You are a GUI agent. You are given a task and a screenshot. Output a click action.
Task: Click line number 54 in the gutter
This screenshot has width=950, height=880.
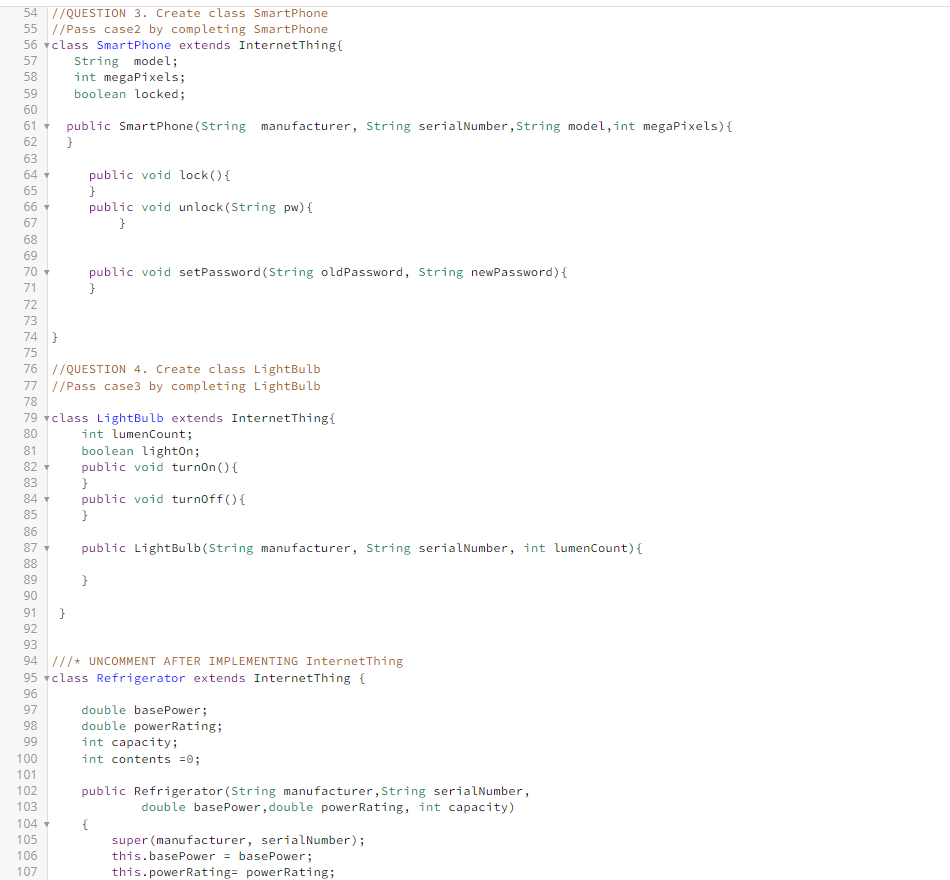tap(30, 13)
